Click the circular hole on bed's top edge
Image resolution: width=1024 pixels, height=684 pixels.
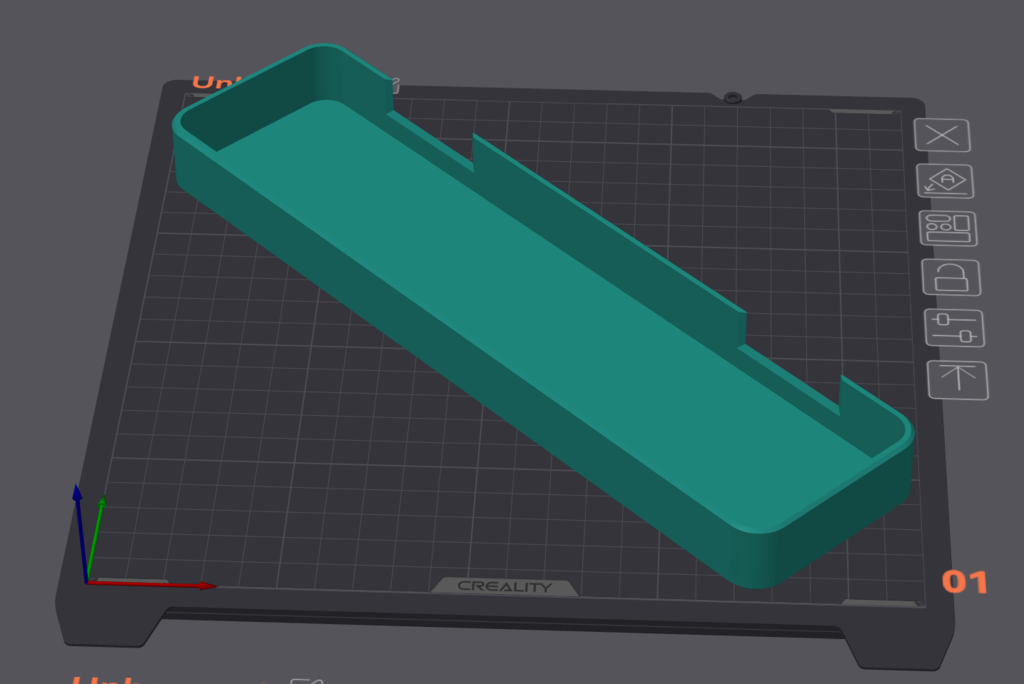732,98
